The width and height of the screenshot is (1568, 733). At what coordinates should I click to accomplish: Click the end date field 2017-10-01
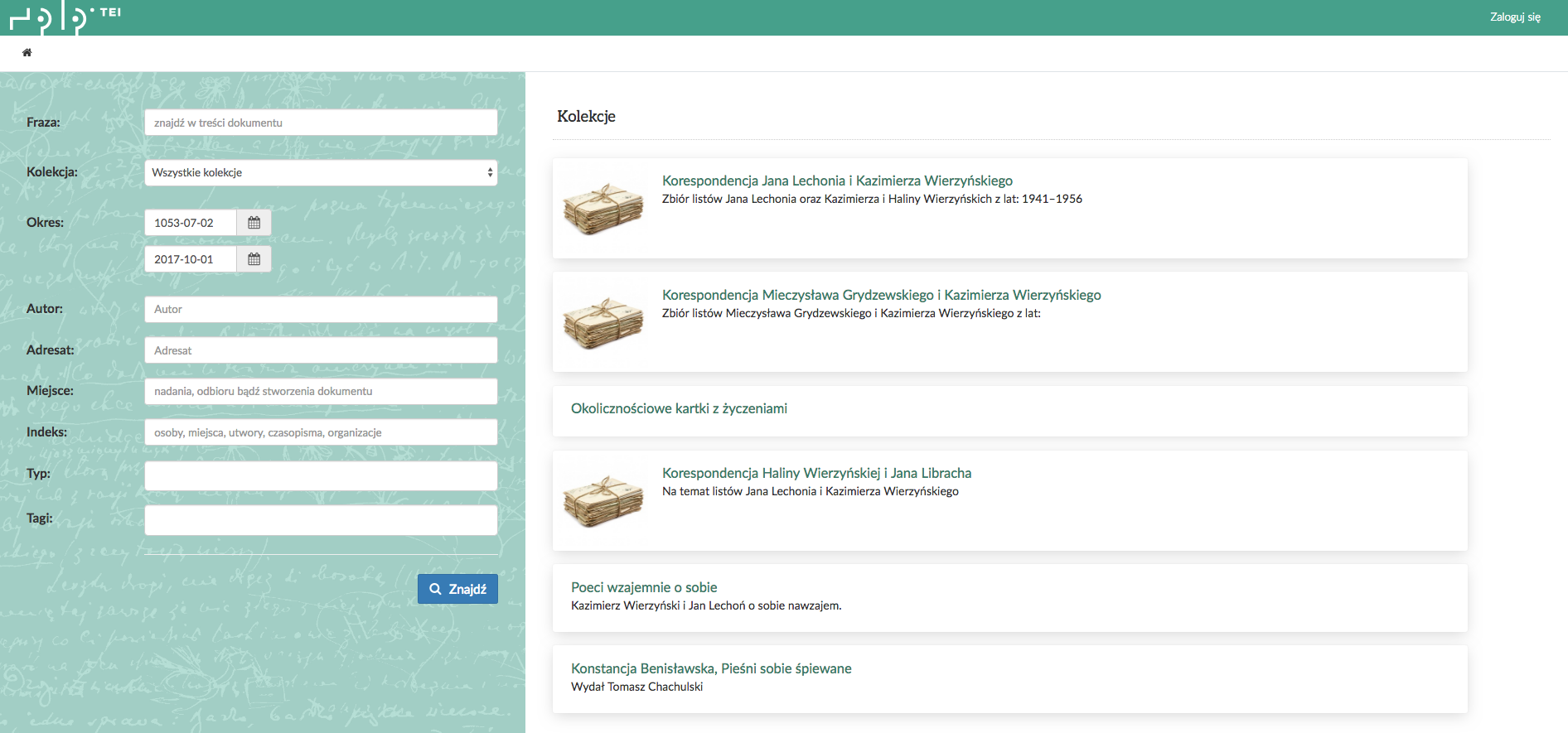[191, 259]
